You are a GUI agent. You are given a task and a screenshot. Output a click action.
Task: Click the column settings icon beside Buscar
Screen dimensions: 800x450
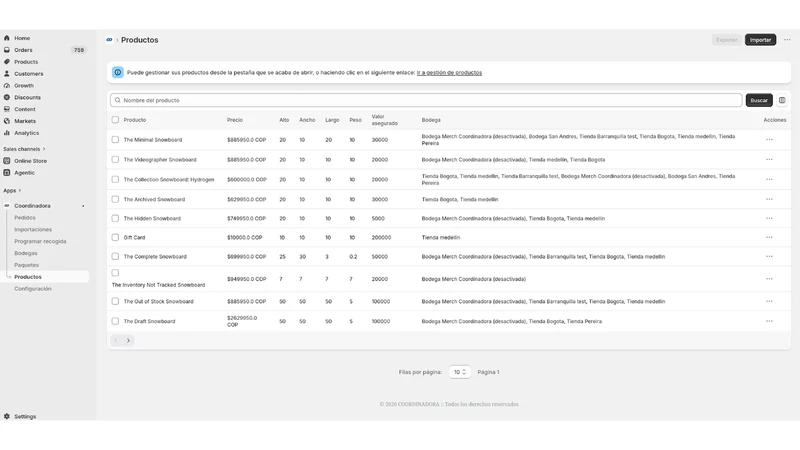(x=782, y=100)
